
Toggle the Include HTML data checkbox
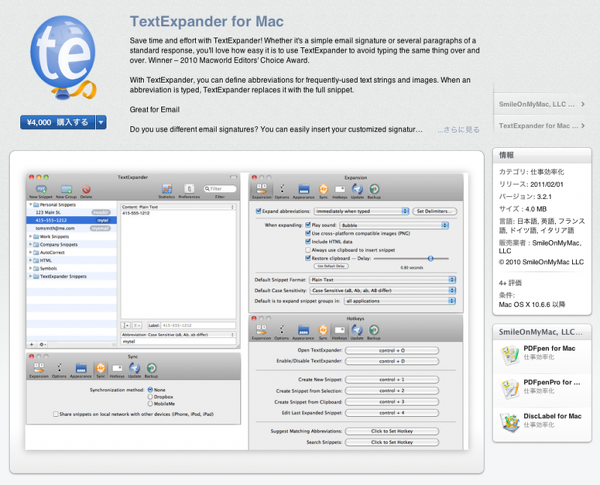(x=308, y=242)
